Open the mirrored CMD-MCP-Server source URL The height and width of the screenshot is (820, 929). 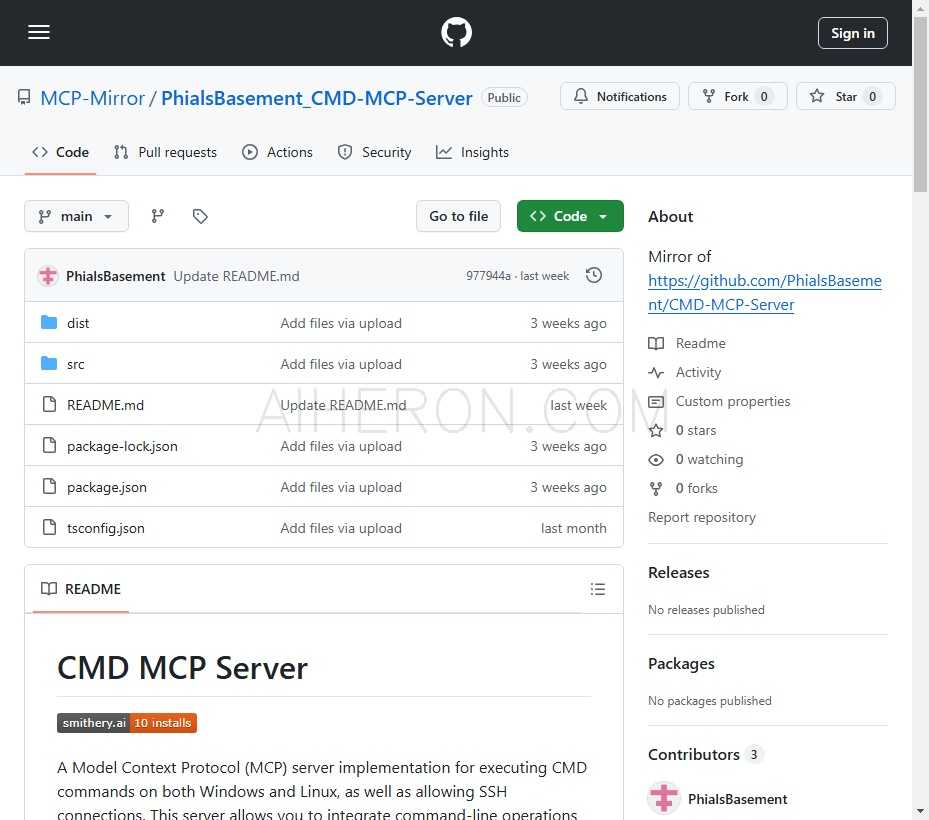pos(764,293)
